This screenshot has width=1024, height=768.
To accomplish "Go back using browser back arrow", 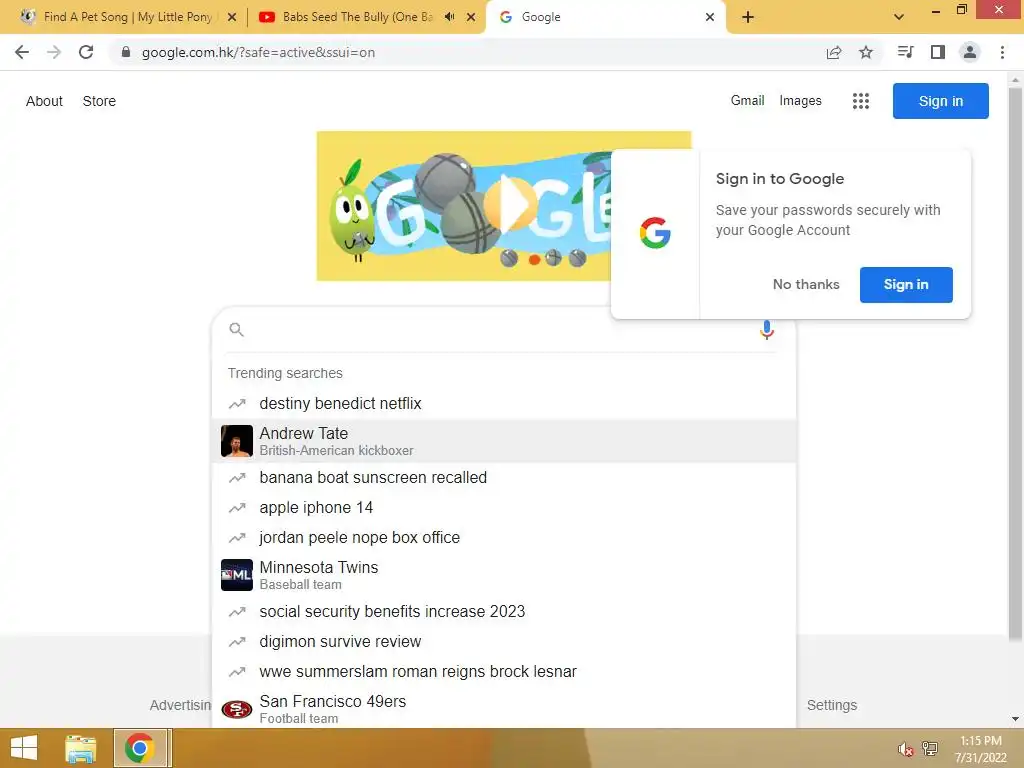I will [x=22, y=52].
